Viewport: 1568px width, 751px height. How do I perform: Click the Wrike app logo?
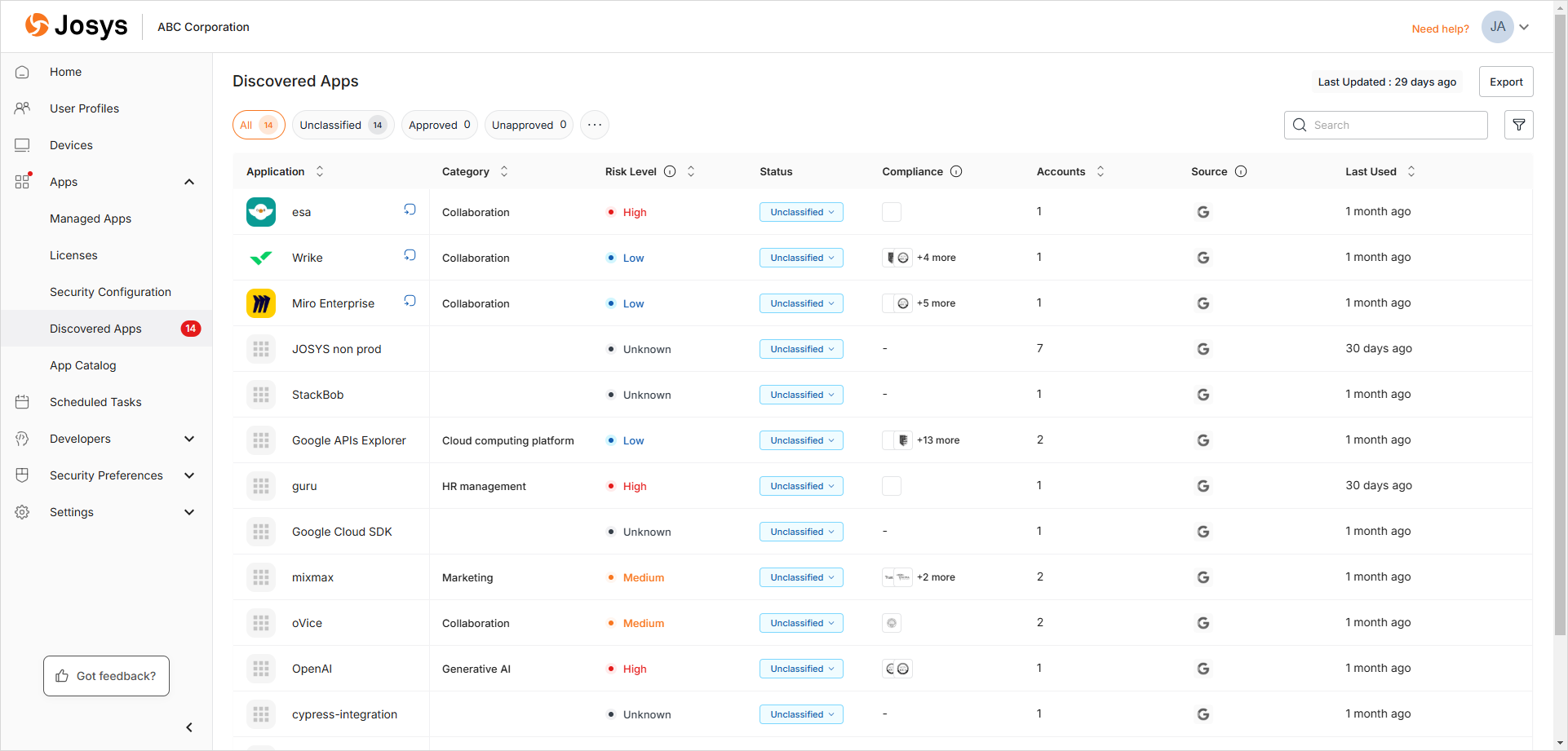pyautogui.click(x=261, y=258)
